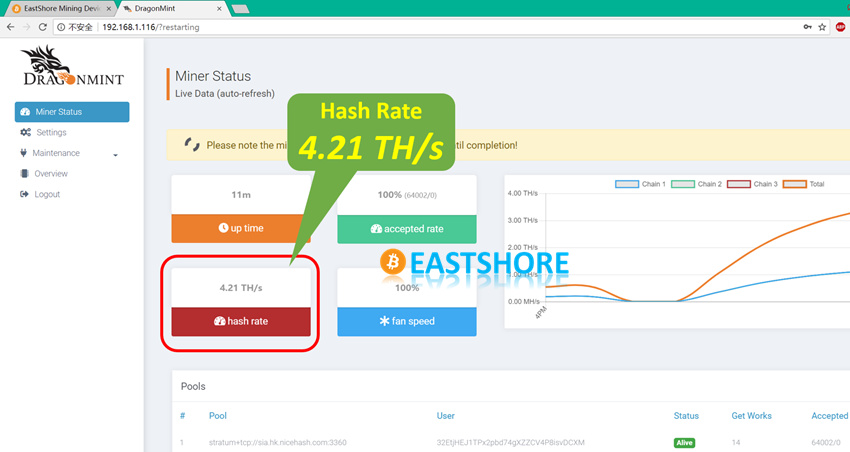Screen dimensions: 850x452
Task: Click the Pool column header
Action: pyautogui.click(x=218, y=416)
